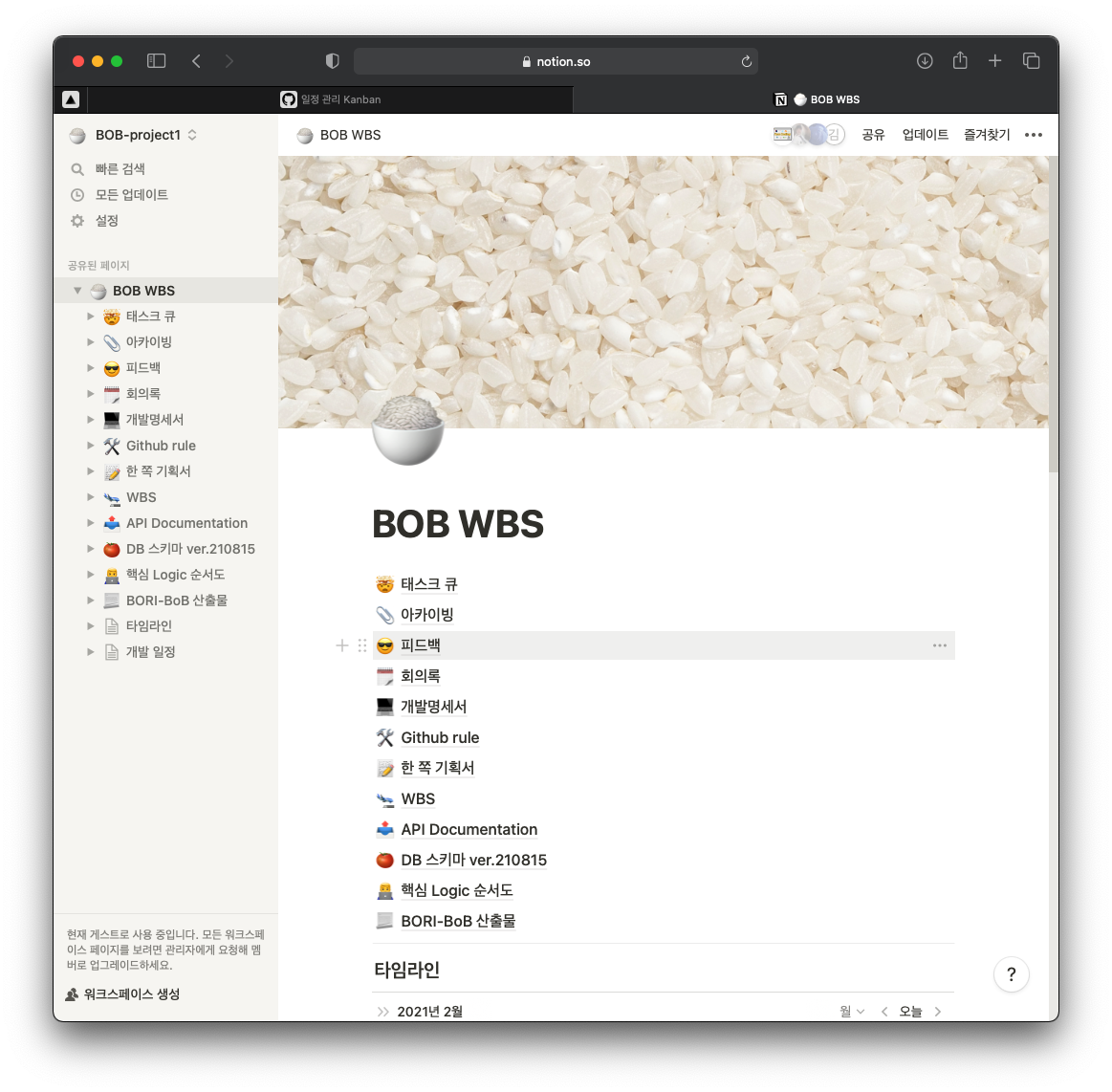Click the 오늘 button in timeline
1112x1092 pixels.
(x=910, y=1011)
